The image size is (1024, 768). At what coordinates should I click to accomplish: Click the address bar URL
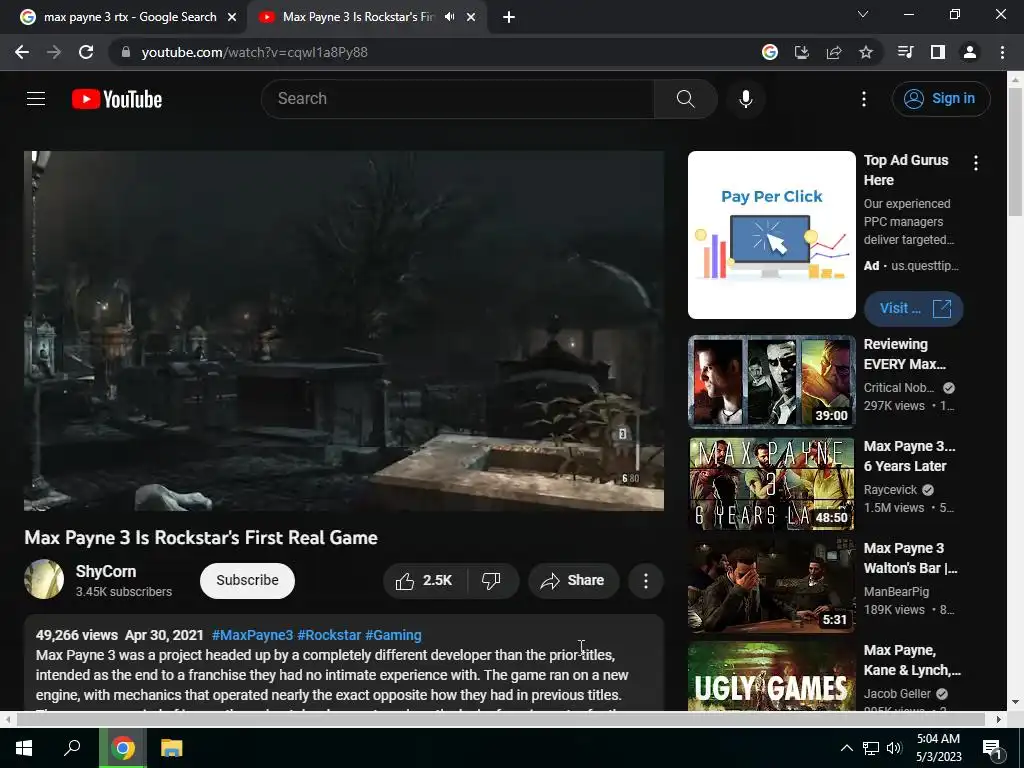[254, 52]
